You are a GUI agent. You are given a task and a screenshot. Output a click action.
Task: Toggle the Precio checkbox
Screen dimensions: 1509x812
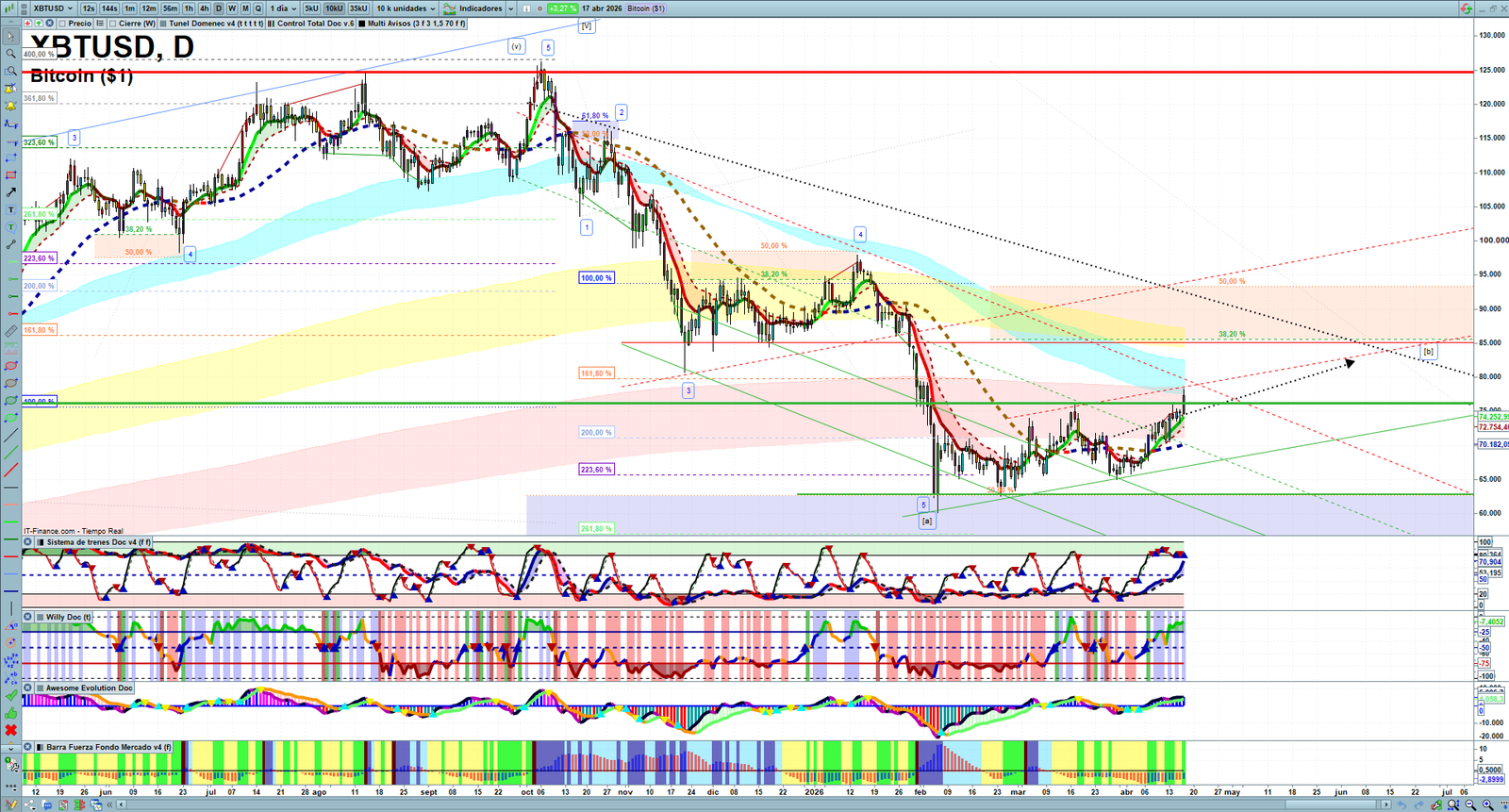[x=62, y=24]
